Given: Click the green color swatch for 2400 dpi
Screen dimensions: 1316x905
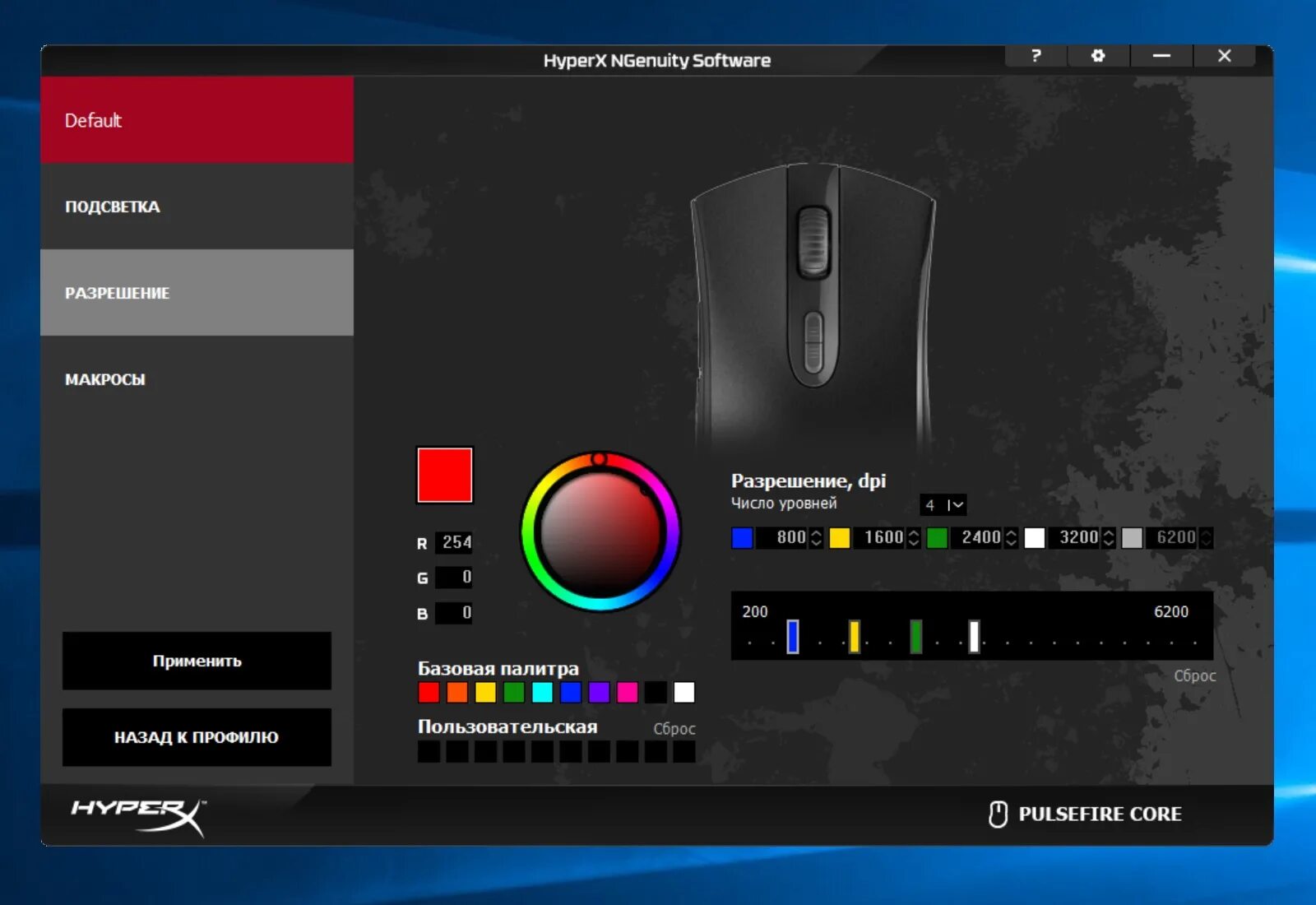Looking at the screenshot, I should 937,538.
